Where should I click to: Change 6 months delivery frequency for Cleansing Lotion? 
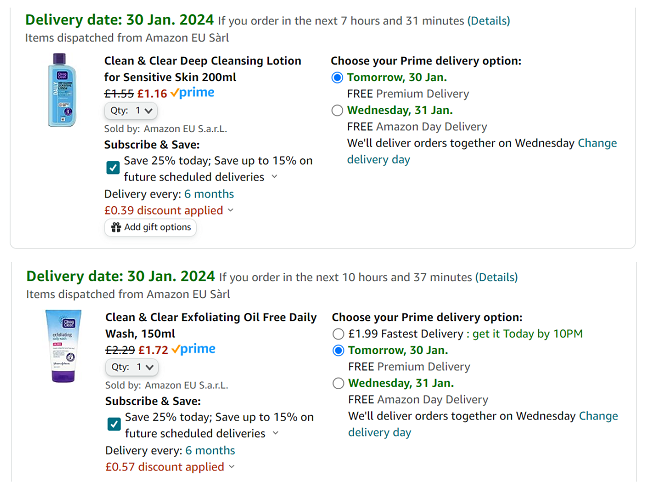tap(209, 194)
